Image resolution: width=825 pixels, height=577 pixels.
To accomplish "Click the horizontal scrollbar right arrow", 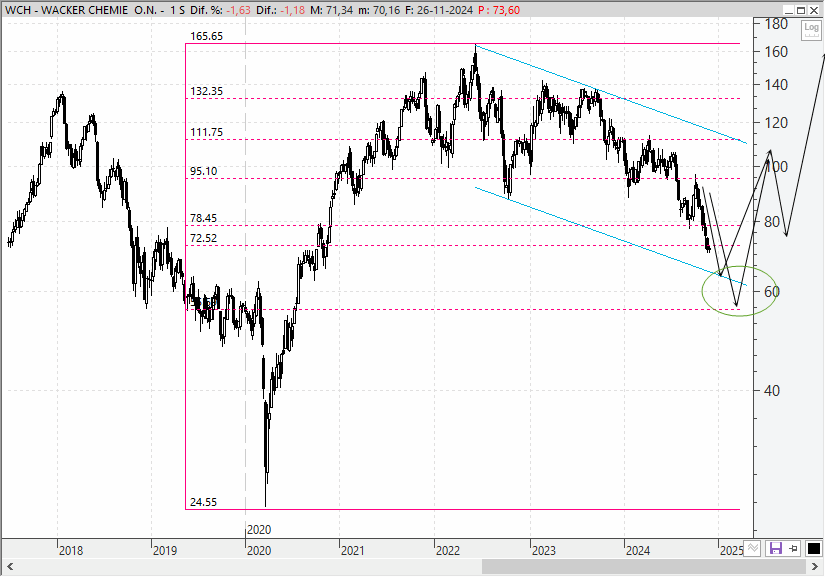I will 816,566.
